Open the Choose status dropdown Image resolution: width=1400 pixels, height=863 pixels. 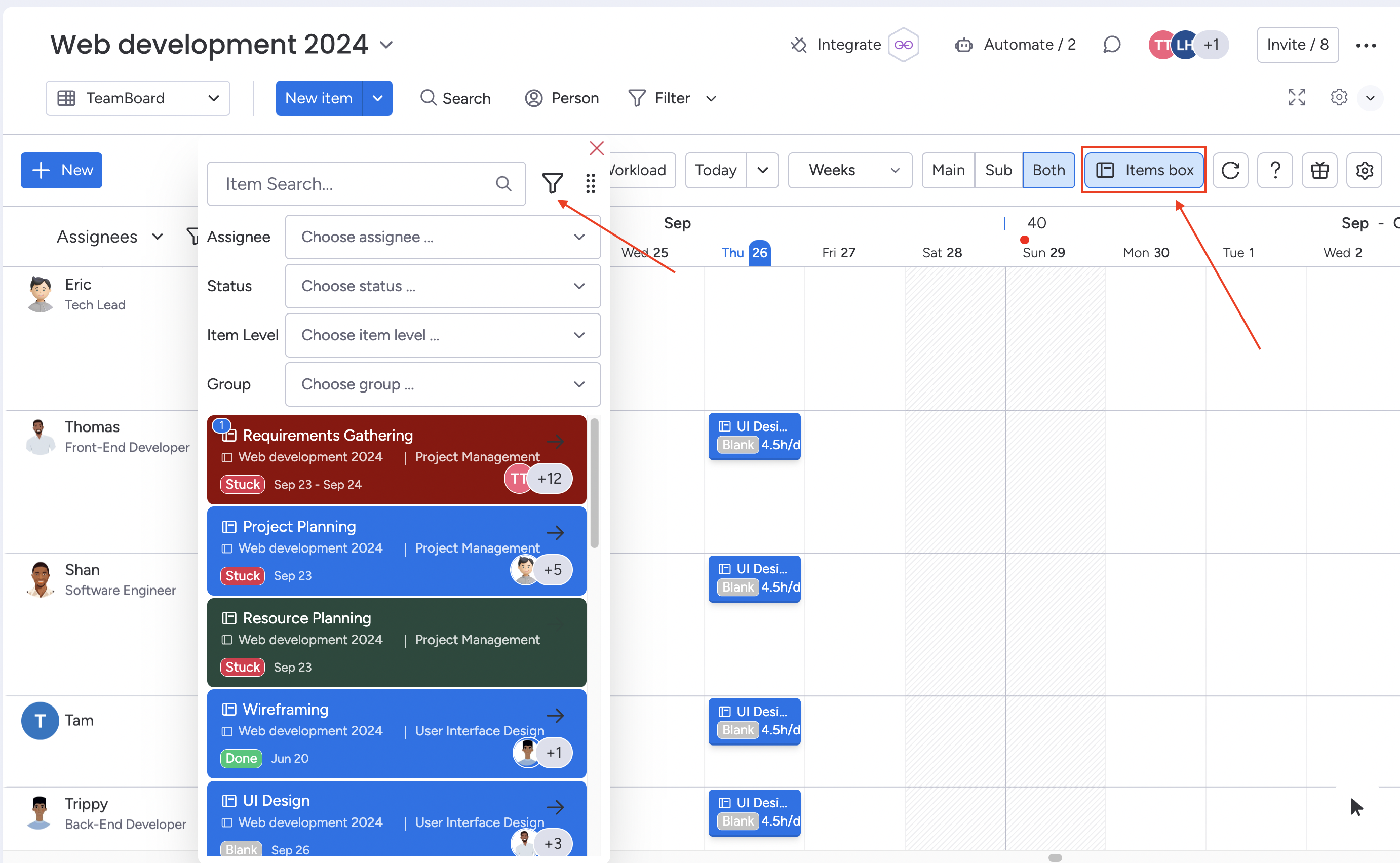coord(442,286)
